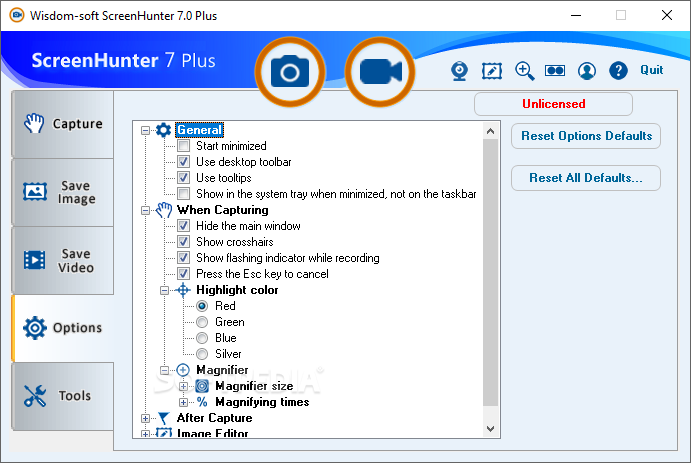The height and width of the screenshot is (463, 691).
Task: Select the Highlight color label
Action: (x=237, y=290)
